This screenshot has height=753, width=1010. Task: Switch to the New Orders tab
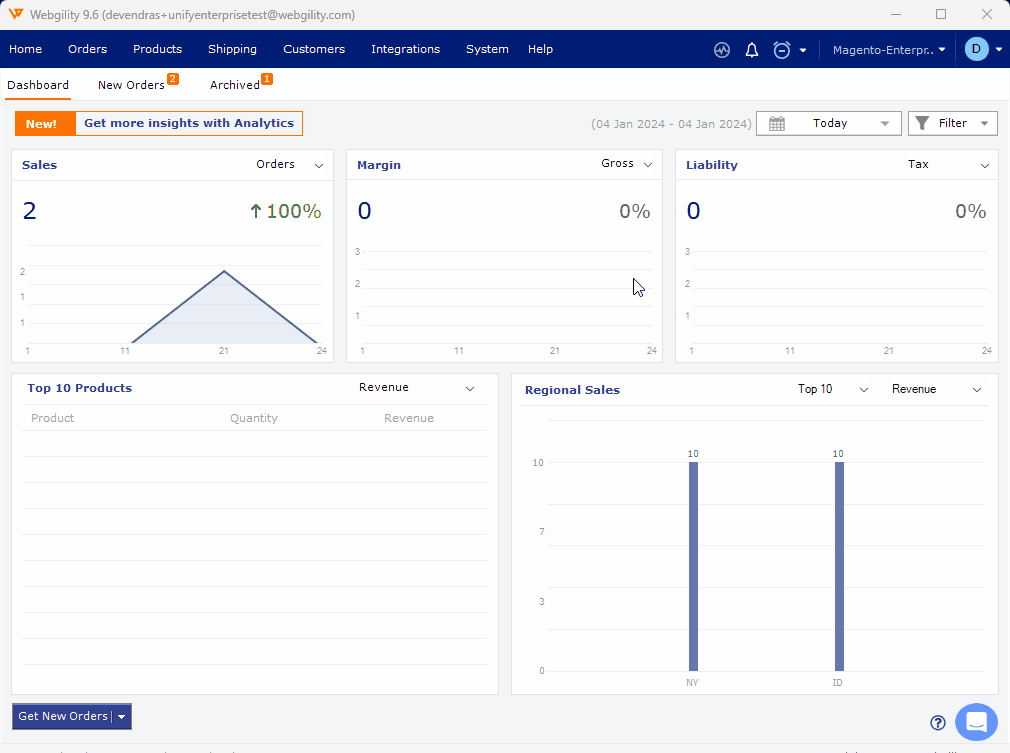point(131,85)
